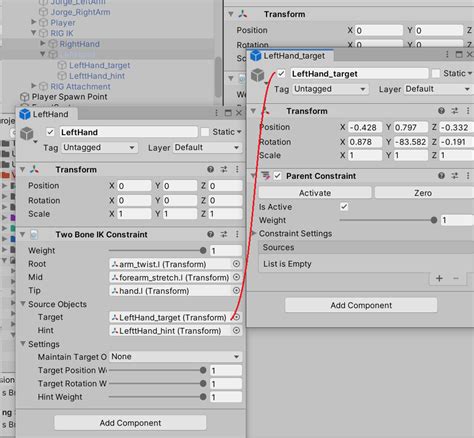Click the plus icon under Sources list
The image size is (474, 438).
coord(439,278)
